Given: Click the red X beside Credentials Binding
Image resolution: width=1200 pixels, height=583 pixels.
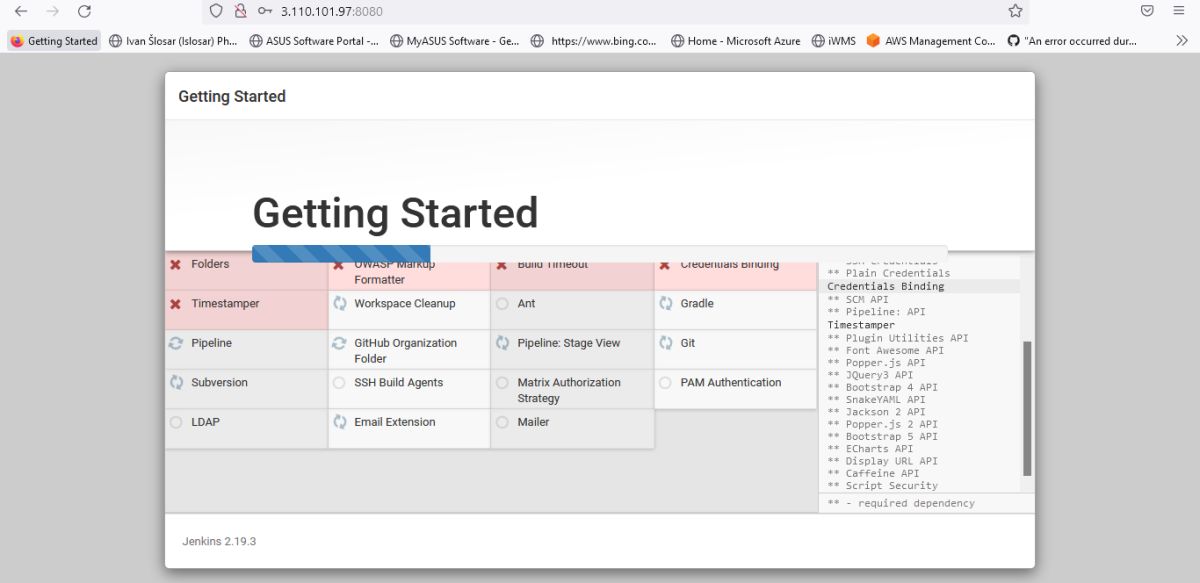Looking at the screenshot, I should [x=665, y=264].
